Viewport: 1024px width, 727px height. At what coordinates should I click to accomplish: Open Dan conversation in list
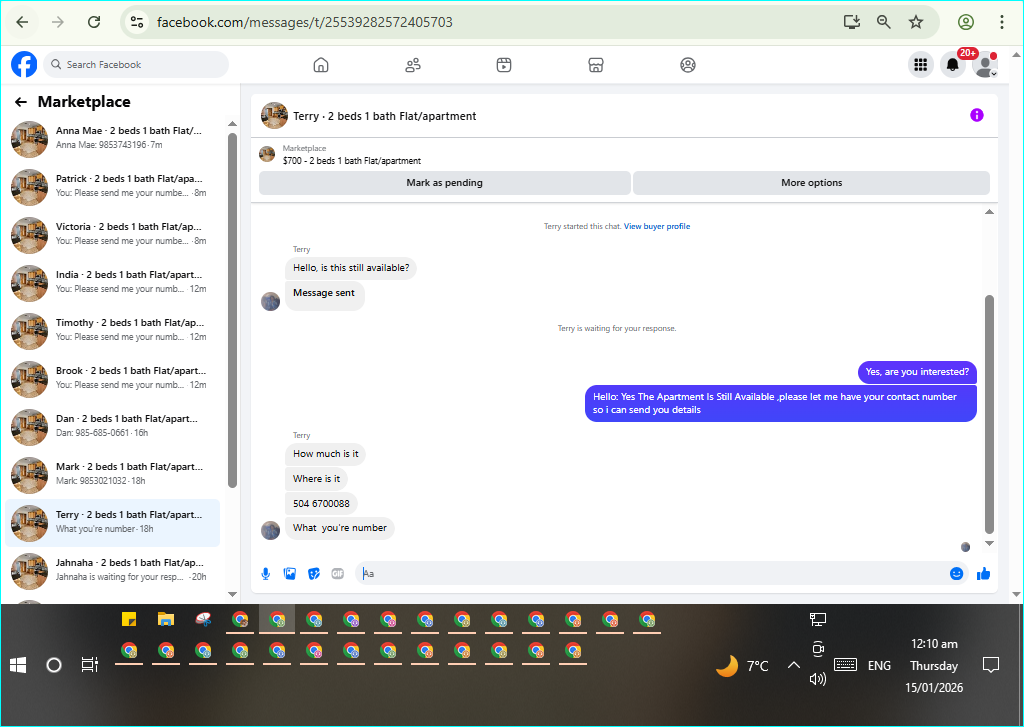tap(112, 427)
